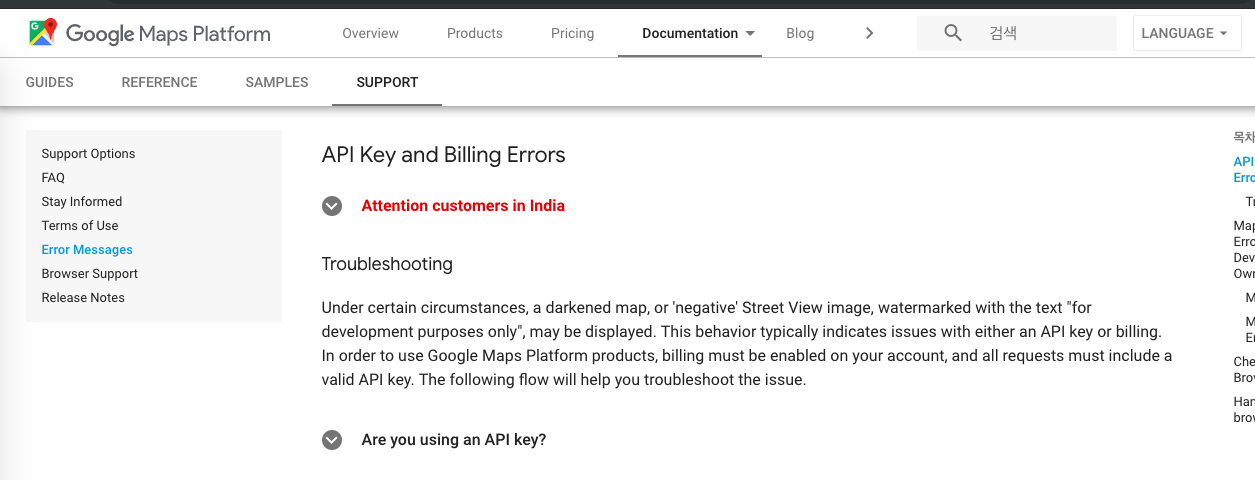The image size is (1255, 480).
Task: Open Stay Informed sidebar link
Action: point(82,202)
